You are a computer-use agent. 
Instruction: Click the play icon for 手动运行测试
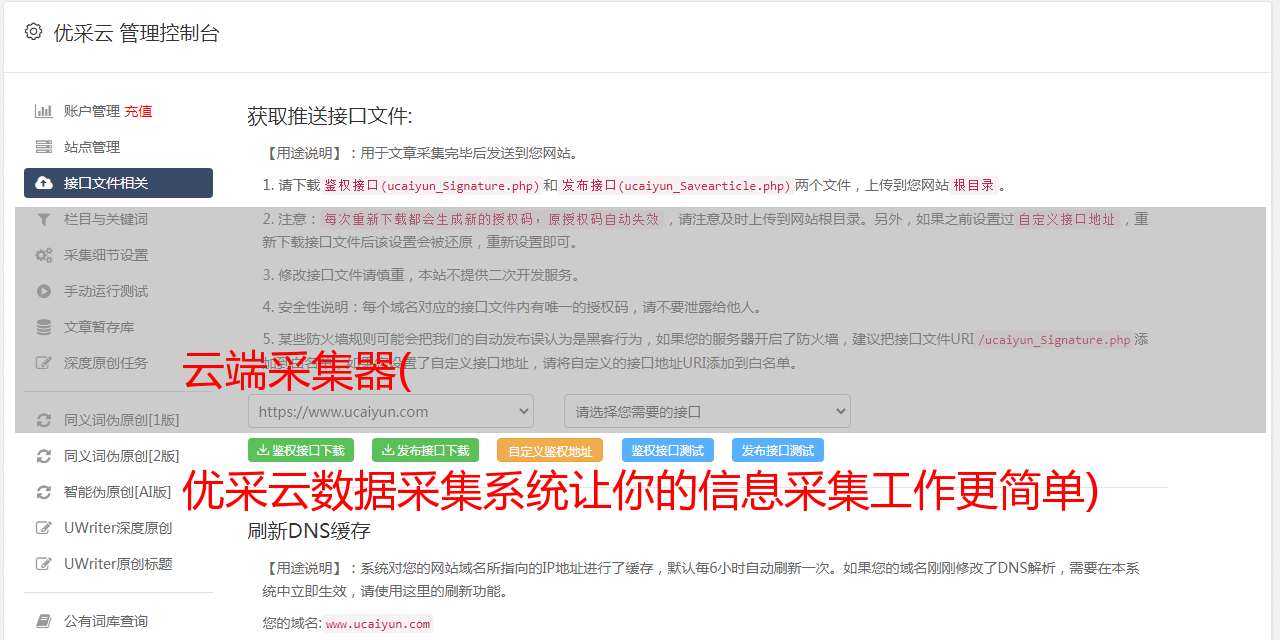coord(44,291)
